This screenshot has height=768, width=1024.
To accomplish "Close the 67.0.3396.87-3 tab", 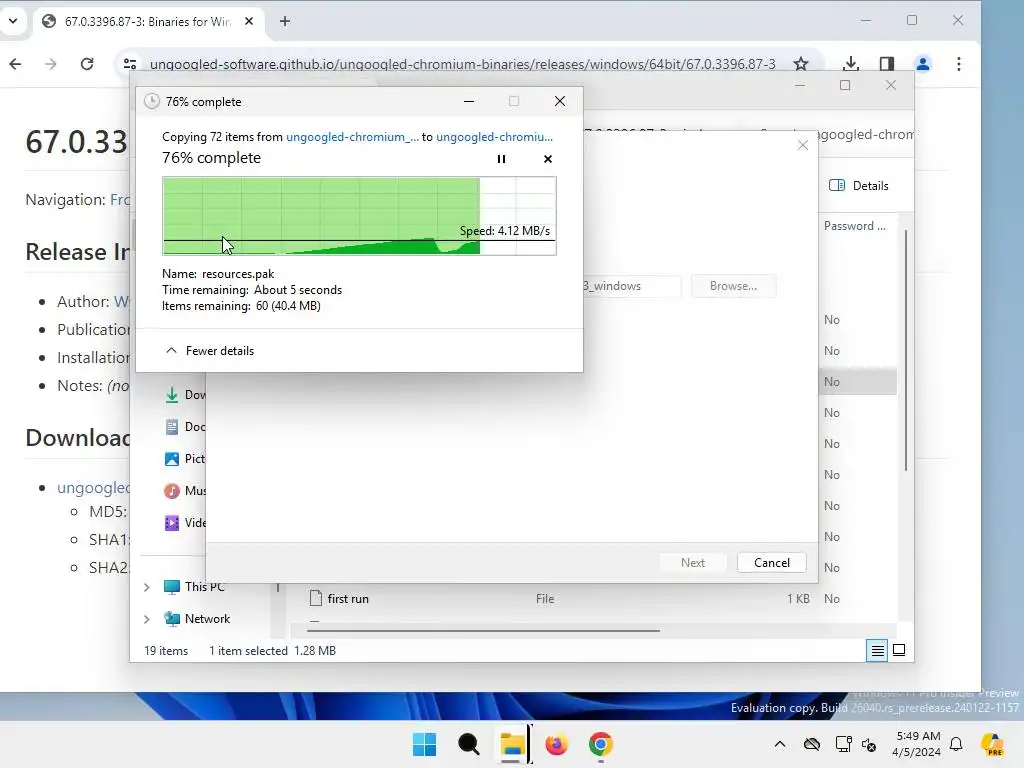I will tap(249, 22).
